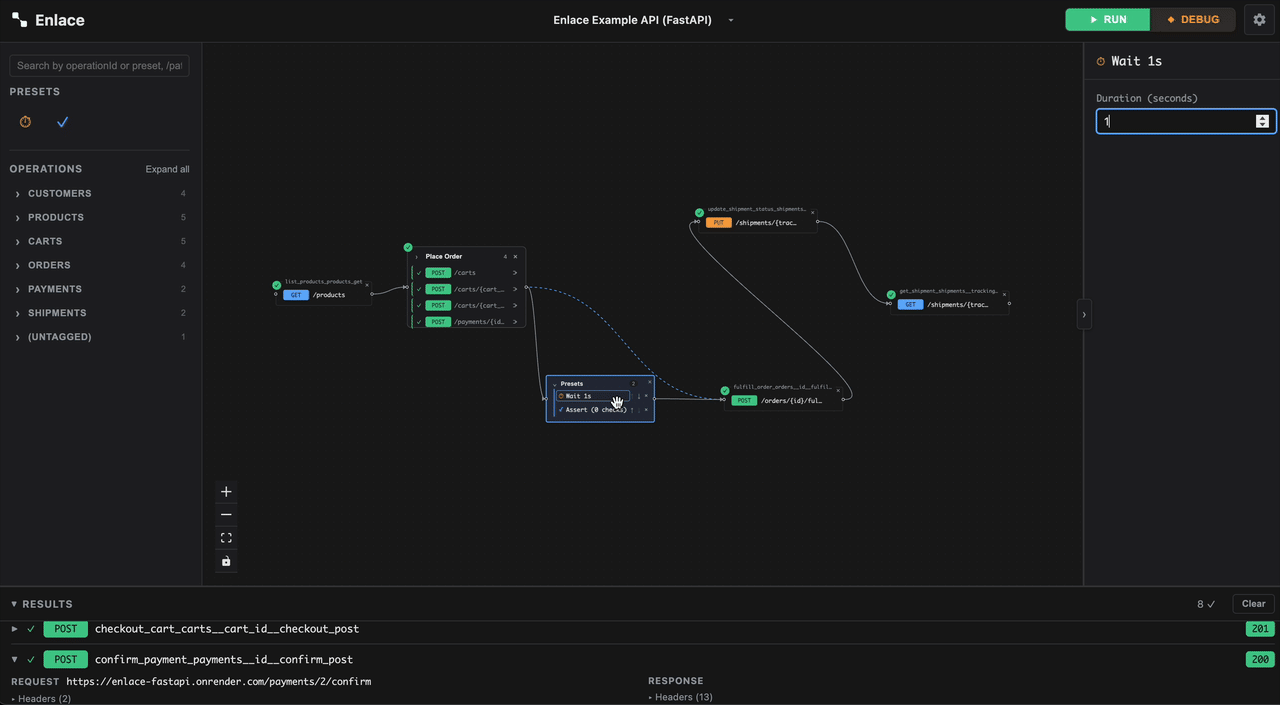Image resolution: width=1280 pixels, height=705 pixels.
Task: Click the 8 passed results counter
Action: coord(1206,604)
